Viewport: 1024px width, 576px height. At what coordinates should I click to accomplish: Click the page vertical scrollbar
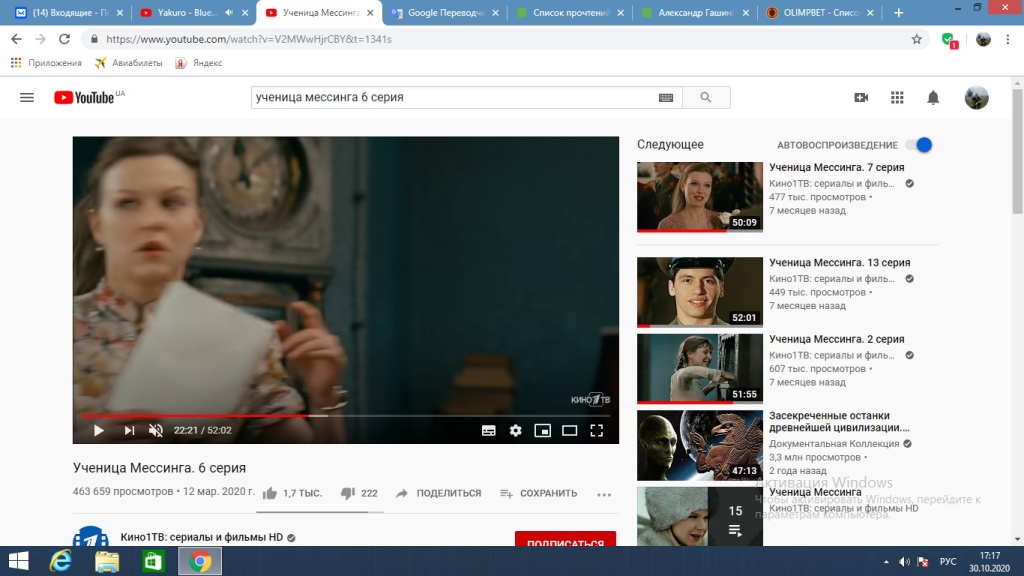1017,152
